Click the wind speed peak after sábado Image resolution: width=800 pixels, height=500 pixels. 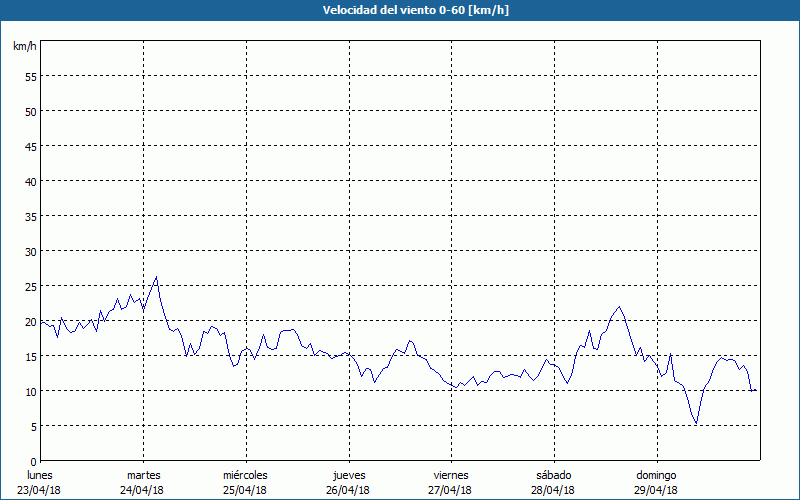[620, 307]
